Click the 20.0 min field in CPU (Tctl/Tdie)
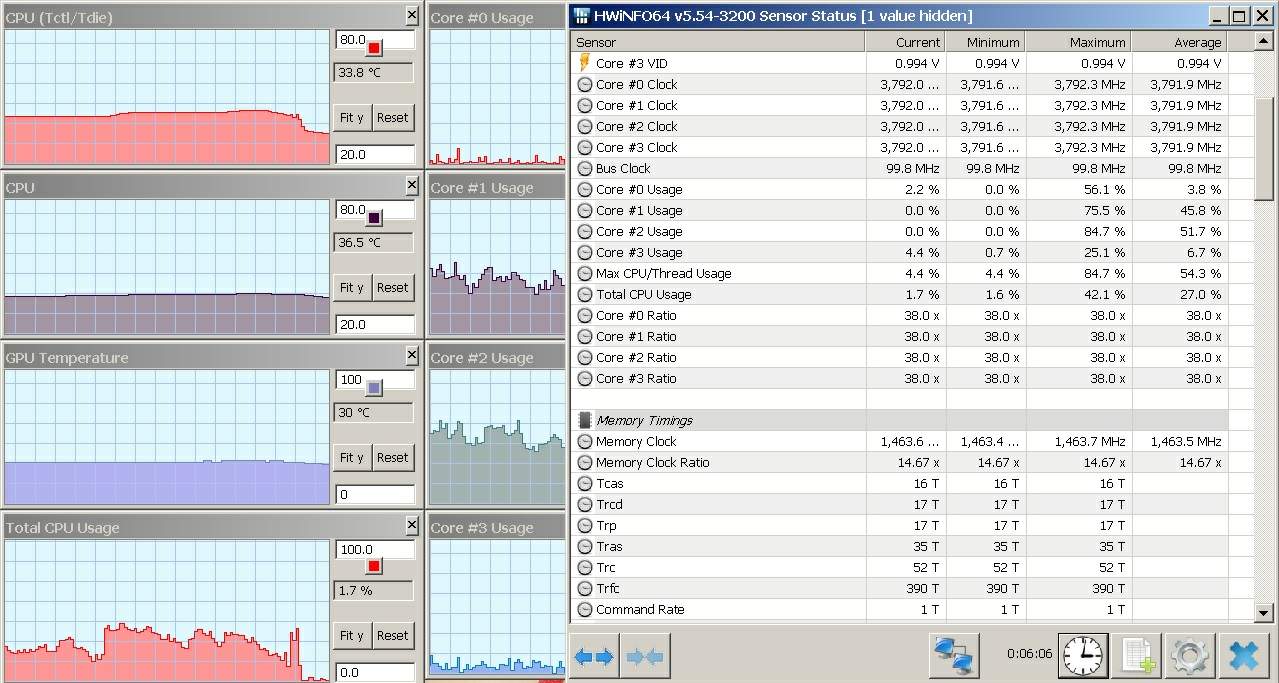 click(374, 154)
